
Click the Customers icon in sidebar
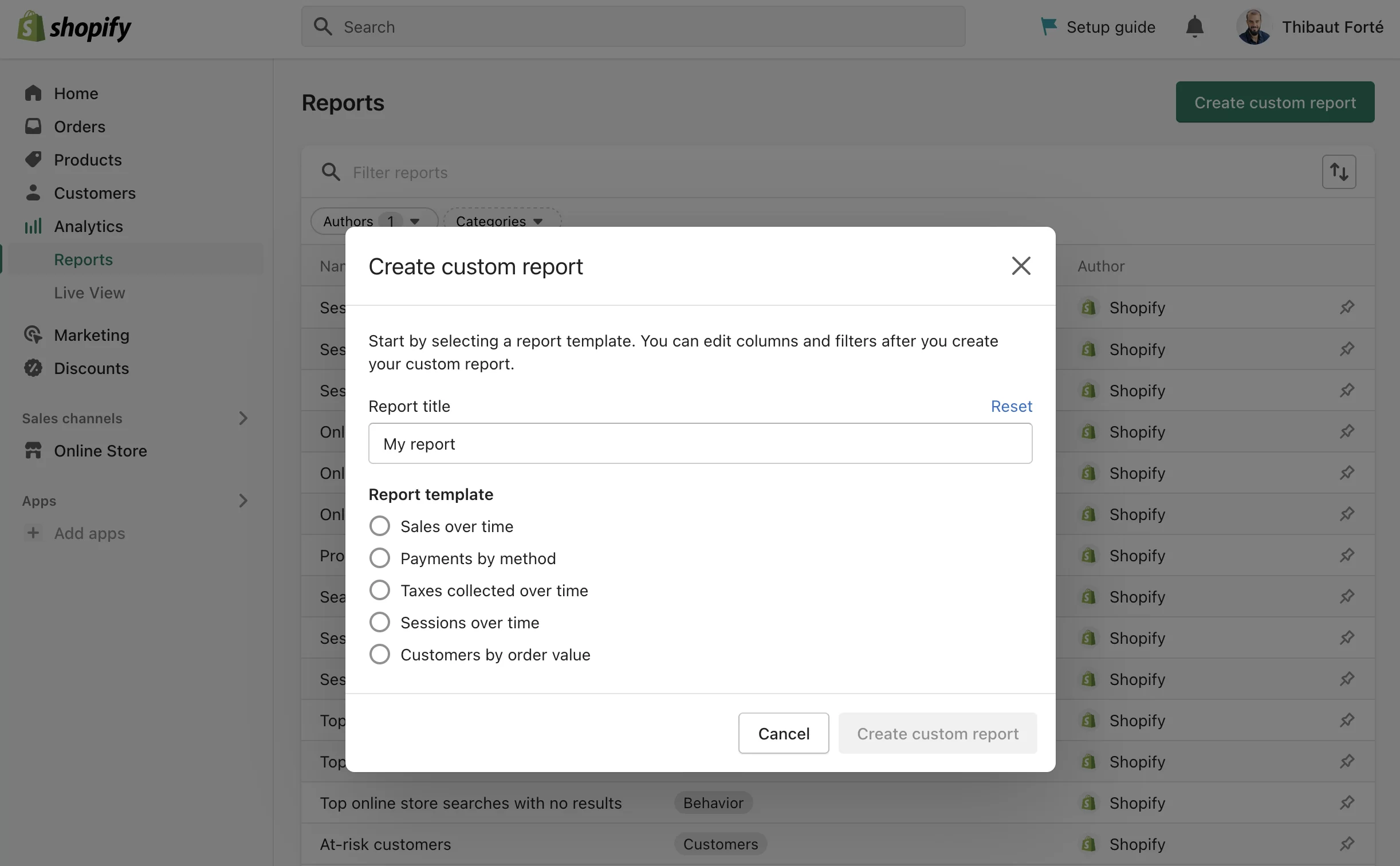(33, 193)
